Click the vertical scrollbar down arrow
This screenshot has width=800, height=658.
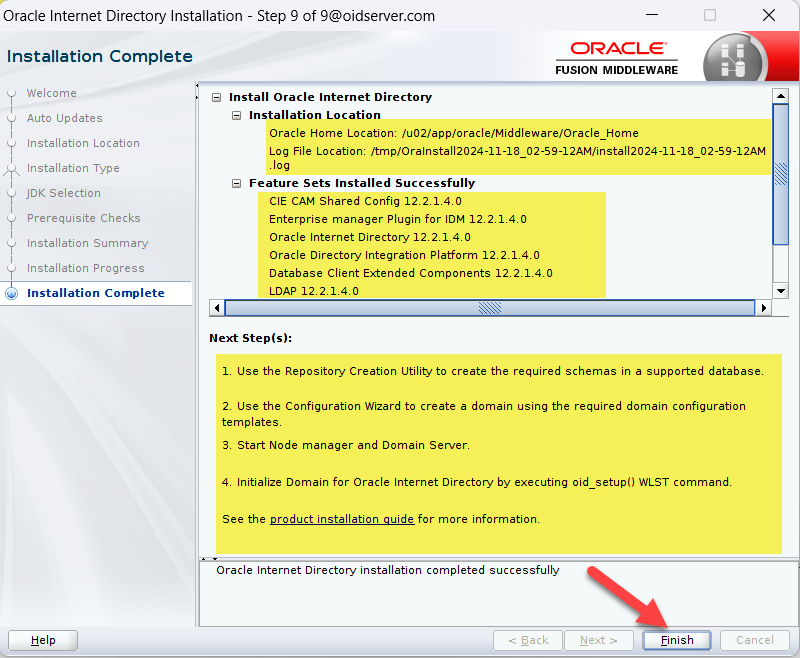781,291
